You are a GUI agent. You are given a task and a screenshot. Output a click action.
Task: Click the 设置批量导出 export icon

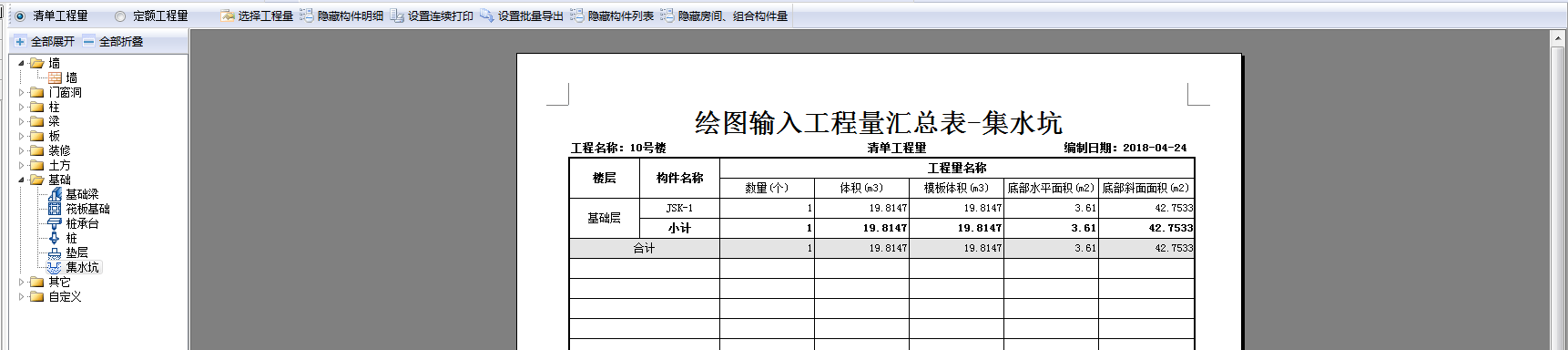(487, 15)
